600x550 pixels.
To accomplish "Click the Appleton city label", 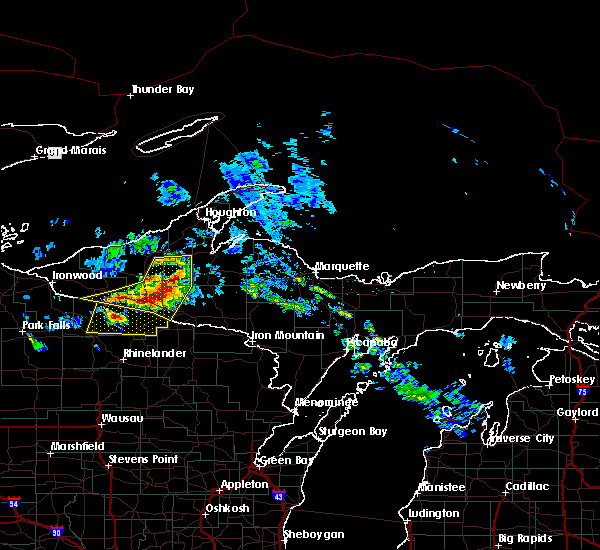I will coord(245,485).
